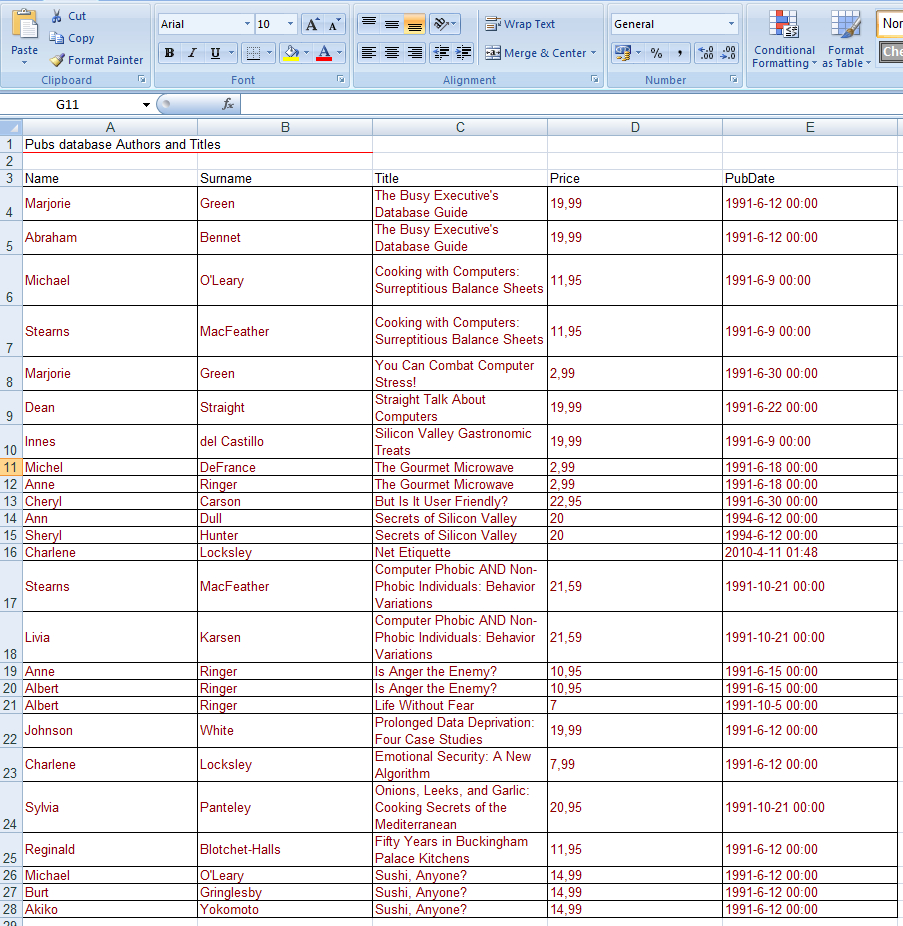This screenshot has width=903, height=926.
Task: Toggle Italic formatting
Action: [192, 53]
